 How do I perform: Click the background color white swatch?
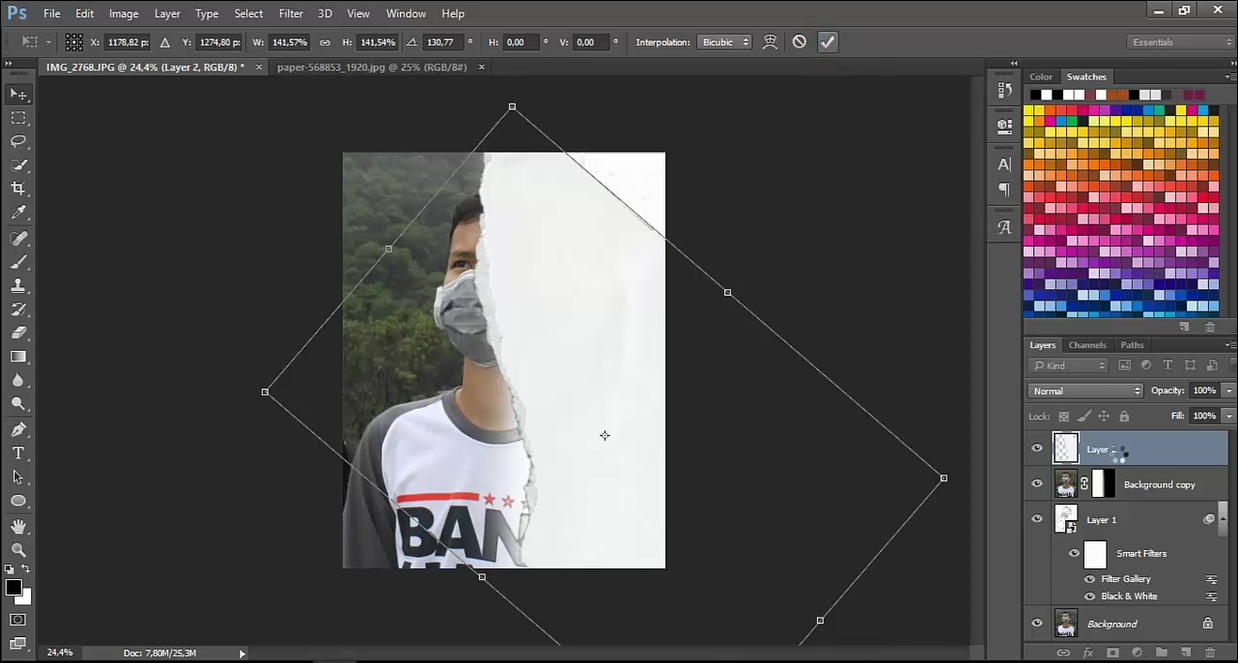tap(26, 598)
